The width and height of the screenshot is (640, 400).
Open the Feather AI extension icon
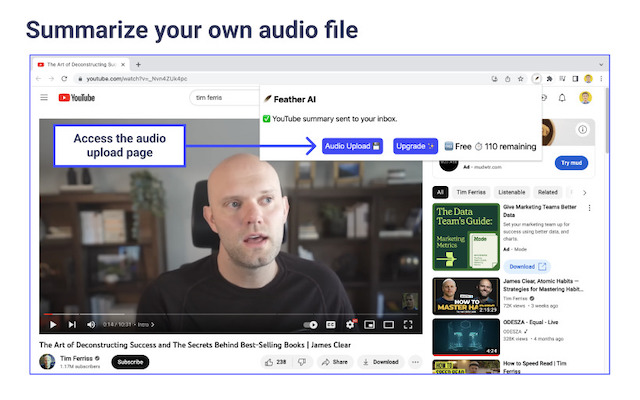[536, 79]
